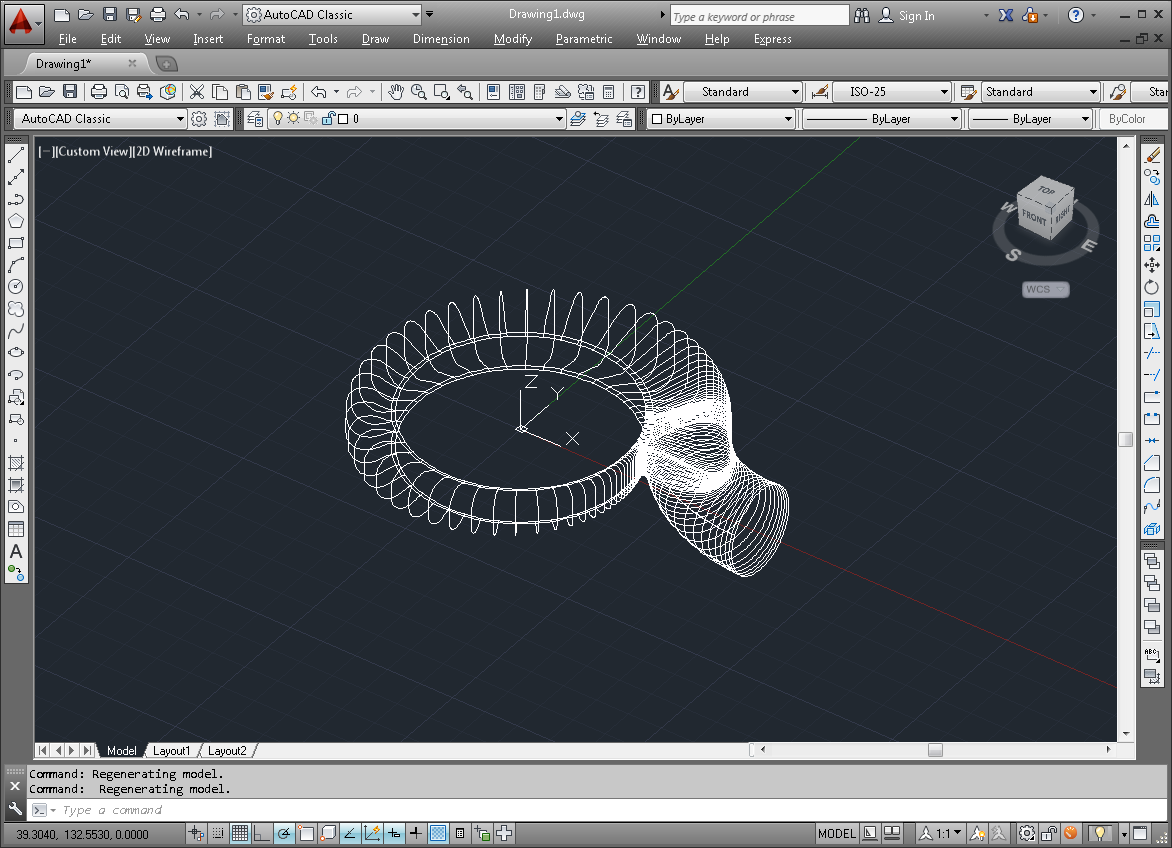
Task: Select the Polygon draw tool
Action: point(16,221)
